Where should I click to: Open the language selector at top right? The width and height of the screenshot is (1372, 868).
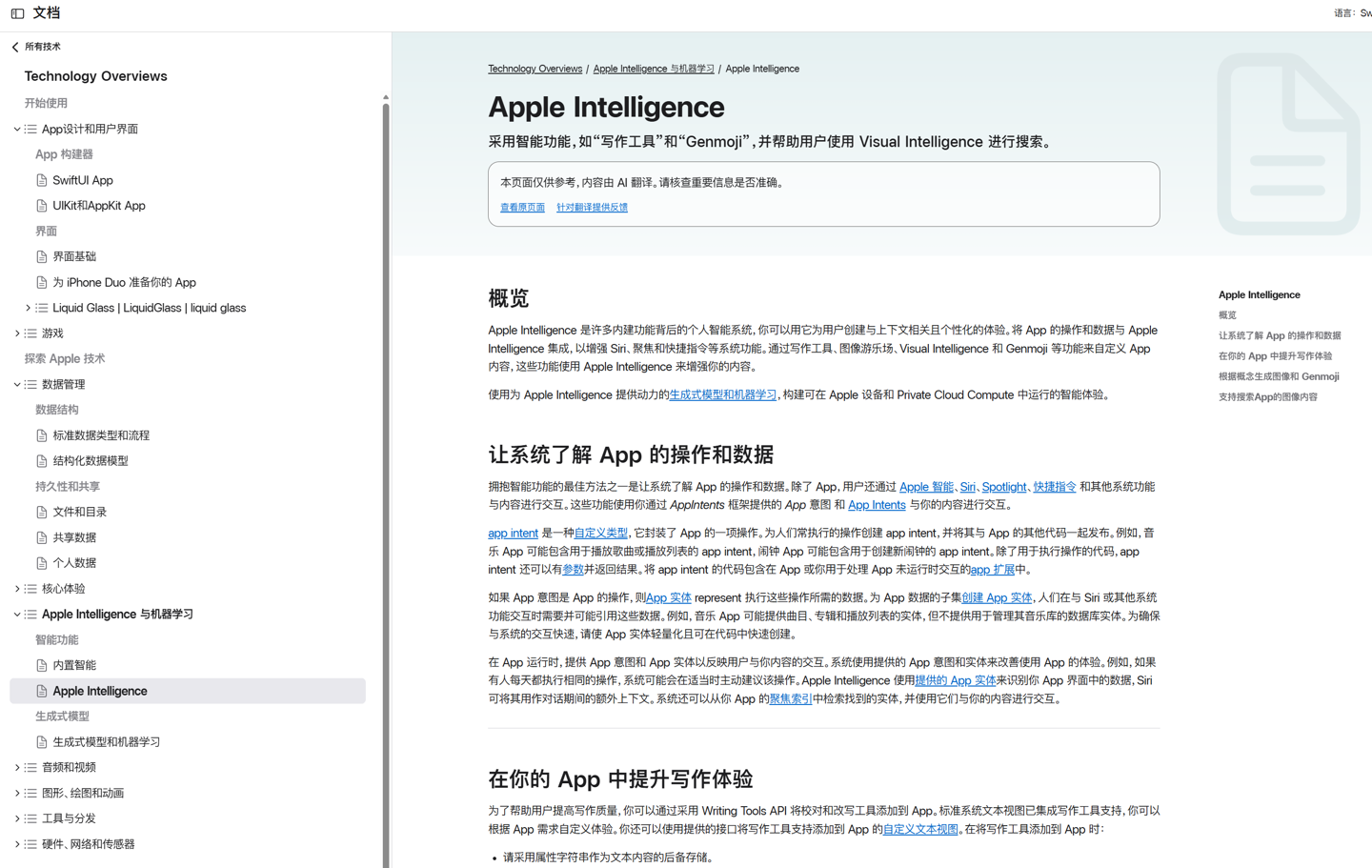(x=1353, y=13)
